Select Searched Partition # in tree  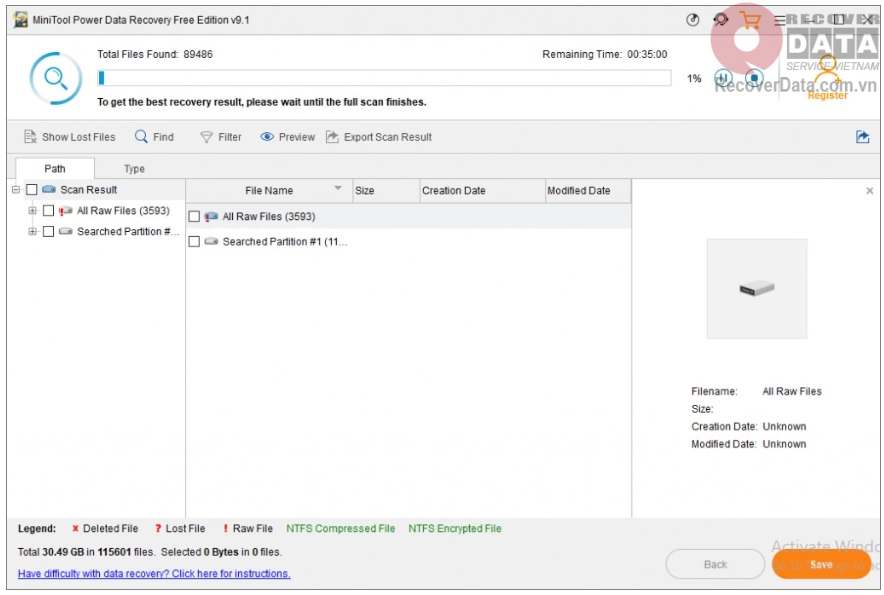click(x=128, y=232)
